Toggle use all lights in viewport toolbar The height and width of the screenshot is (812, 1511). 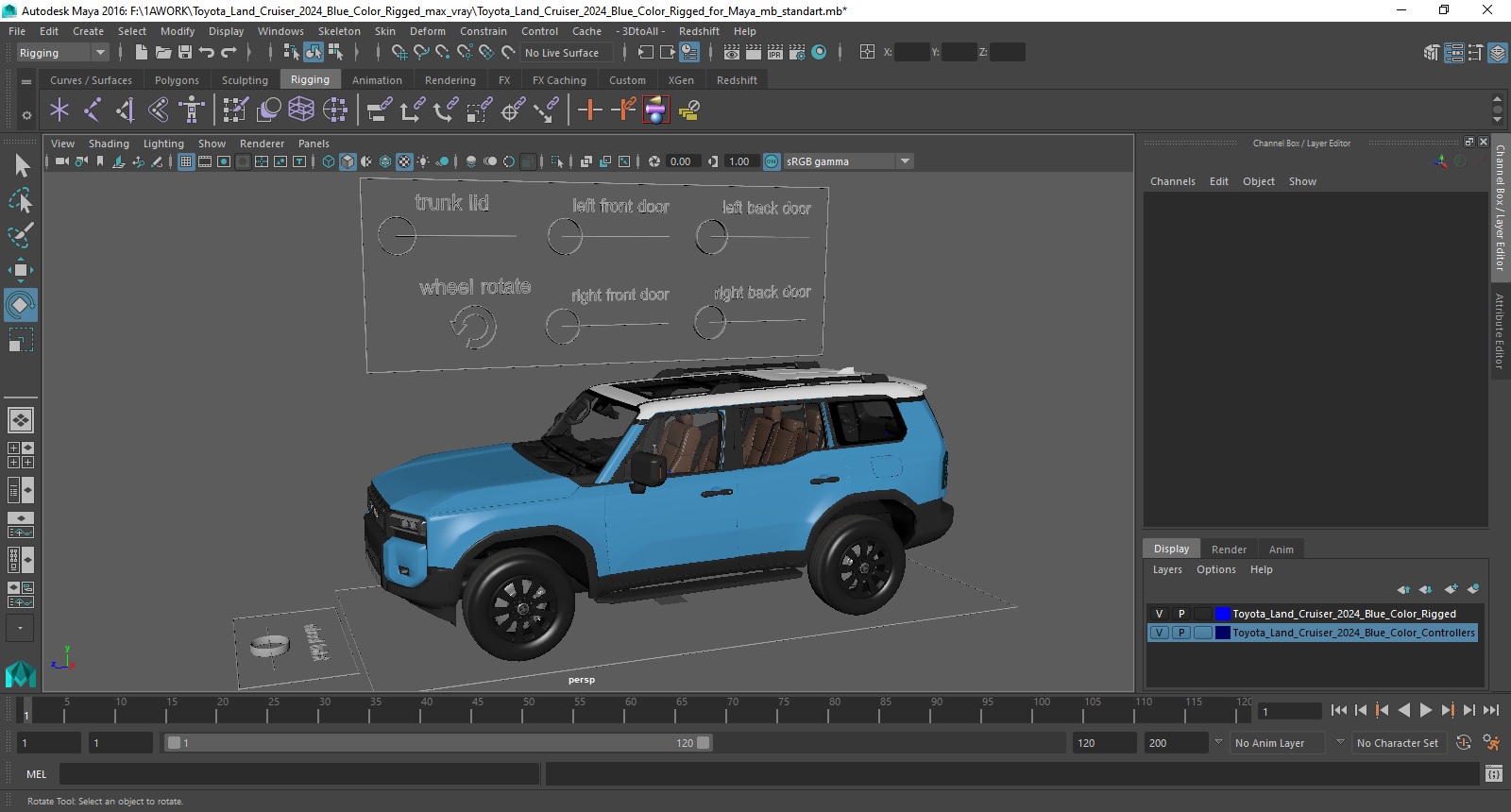pyautogui.click(x=423, y=161)
